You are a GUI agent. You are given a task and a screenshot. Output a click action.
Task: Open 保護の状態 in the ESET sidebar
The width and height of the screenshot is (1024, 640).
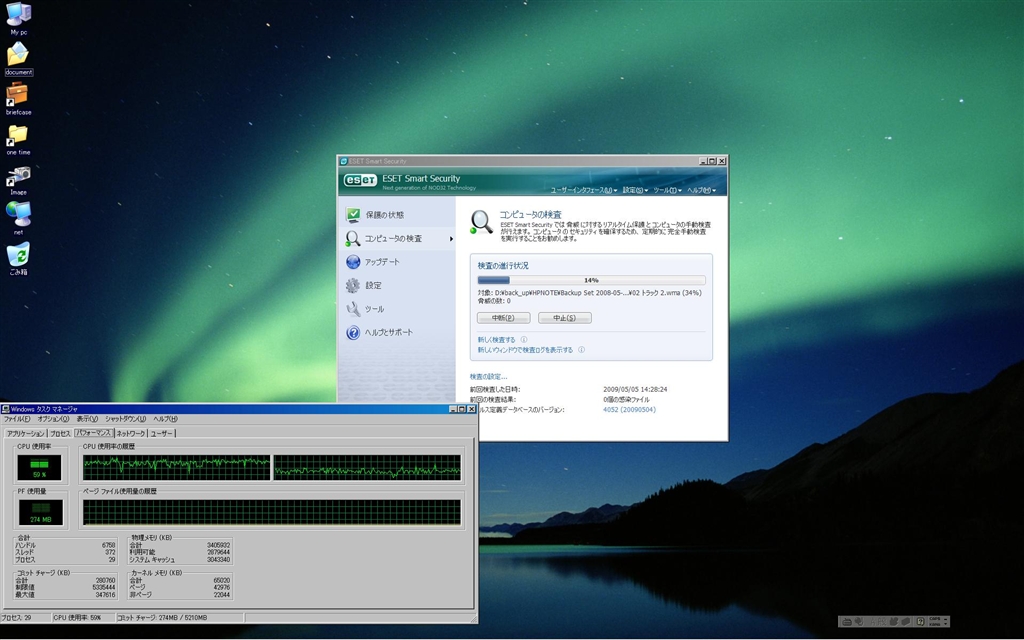coord(384,215)
